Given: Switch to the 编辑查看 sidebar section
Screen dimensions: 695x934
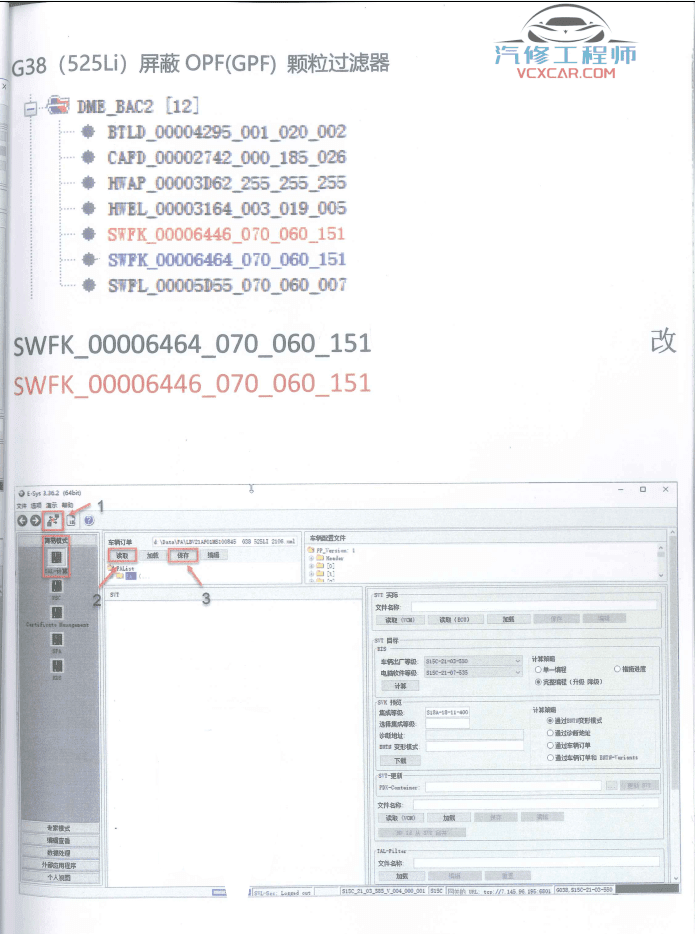Looking at the screenshot, I should click(60, 840).
